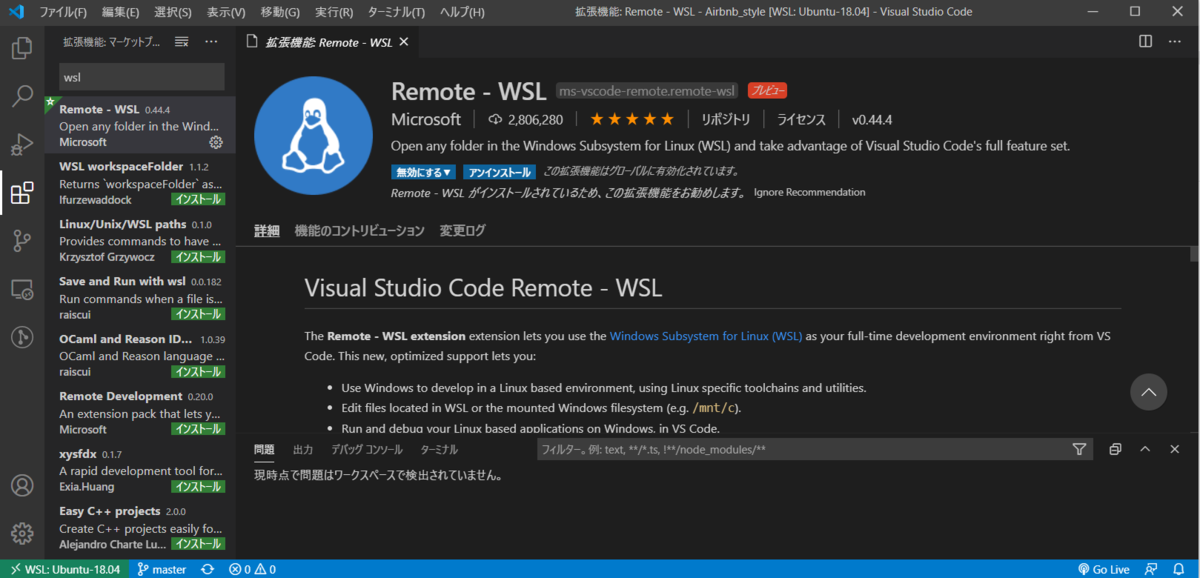1200x578 pixels.
Task: Open the Search view in activity bar
Action: [22, 96]
